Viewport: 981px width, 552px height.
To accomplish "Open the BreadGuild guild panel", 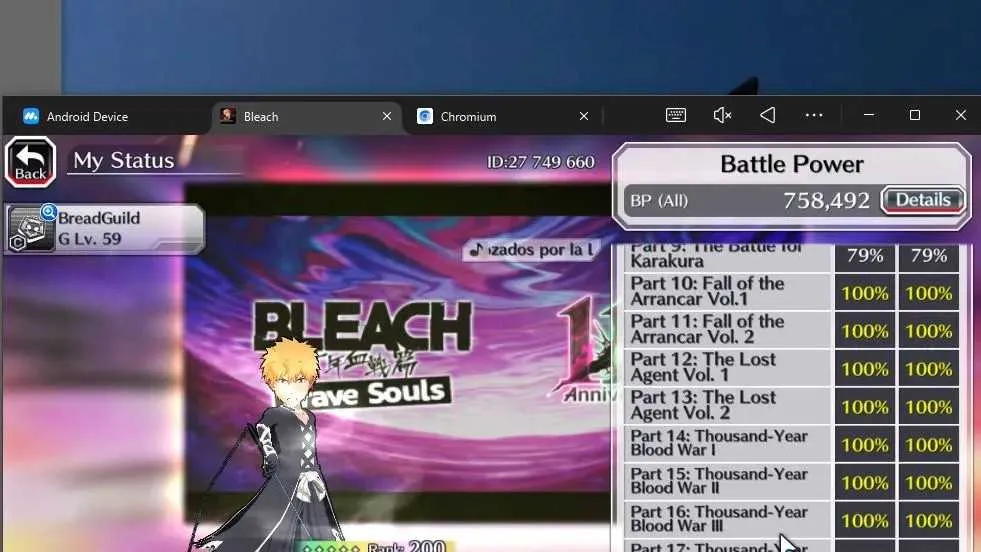I will (104, 228).
